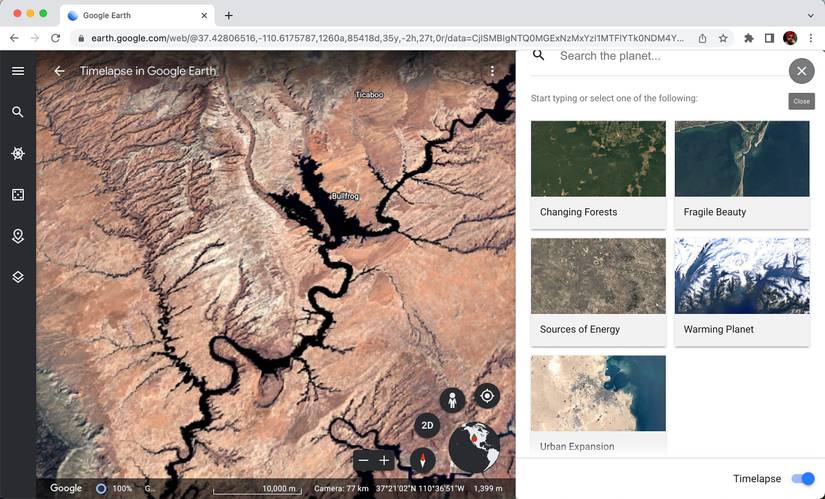Click the Pegman Street View icon
The image size is (825, 499).
[452, 401]
